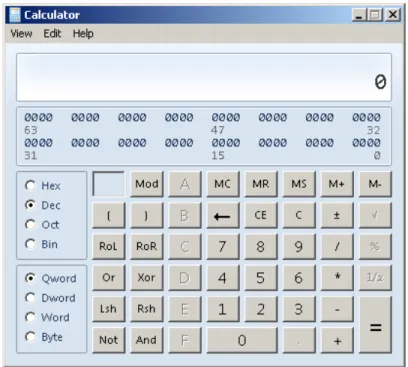Click digit 5 on keypad
This screenshot has width=408, height=367.
(x=261, y=278)
